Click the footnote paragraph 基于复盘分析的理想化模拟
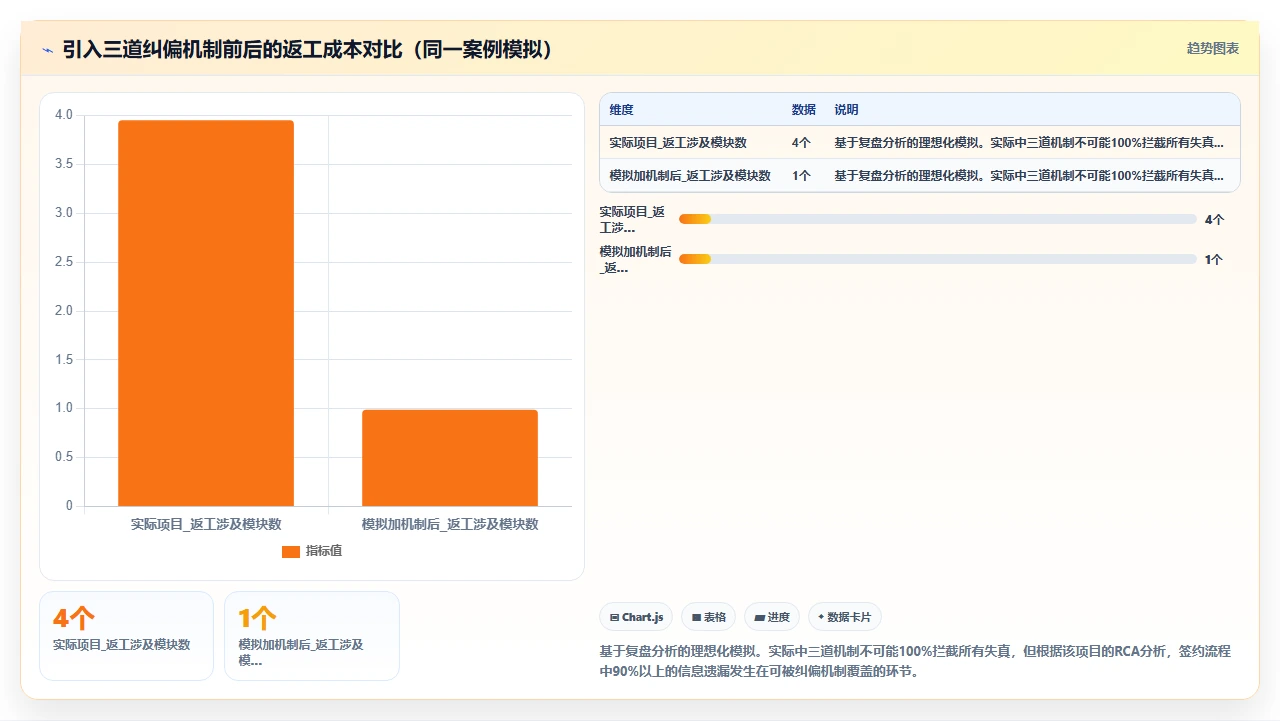This screenshot has width=1280, height=721. (x=915, y=661)
